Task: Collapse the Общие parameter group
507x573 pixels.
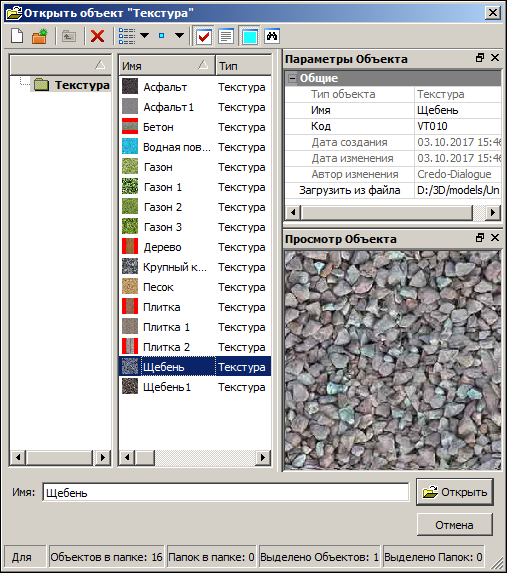Action: tap(292, 78)
